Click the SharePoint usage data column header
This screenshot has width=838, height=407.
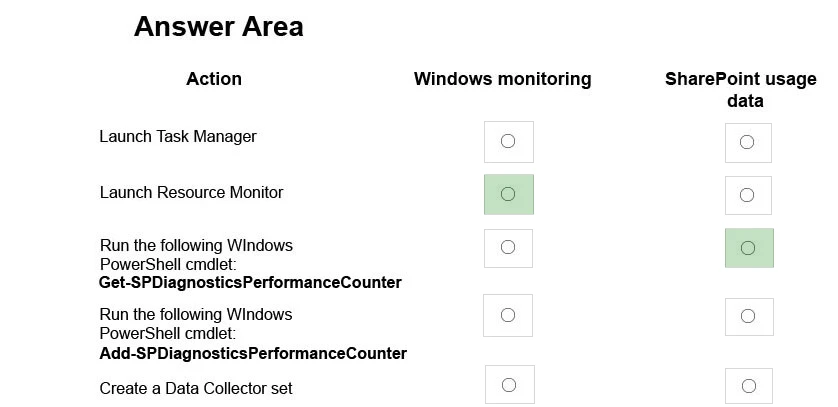[741, 89]
